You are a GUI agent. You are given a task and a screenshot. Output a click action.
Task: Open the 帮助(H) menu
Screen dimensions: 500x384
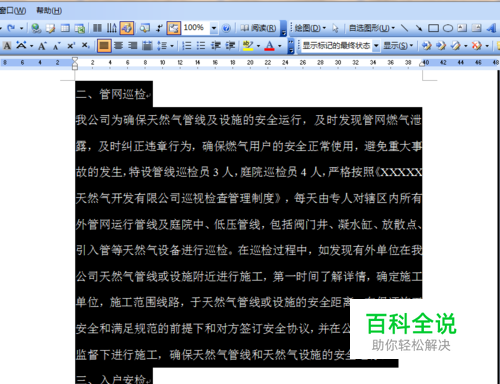pos(49,11)
